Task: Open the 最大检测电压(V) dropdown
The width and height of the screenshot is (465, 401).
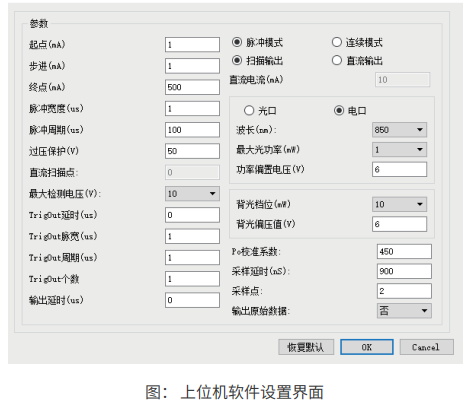Action: pos(192,194)
